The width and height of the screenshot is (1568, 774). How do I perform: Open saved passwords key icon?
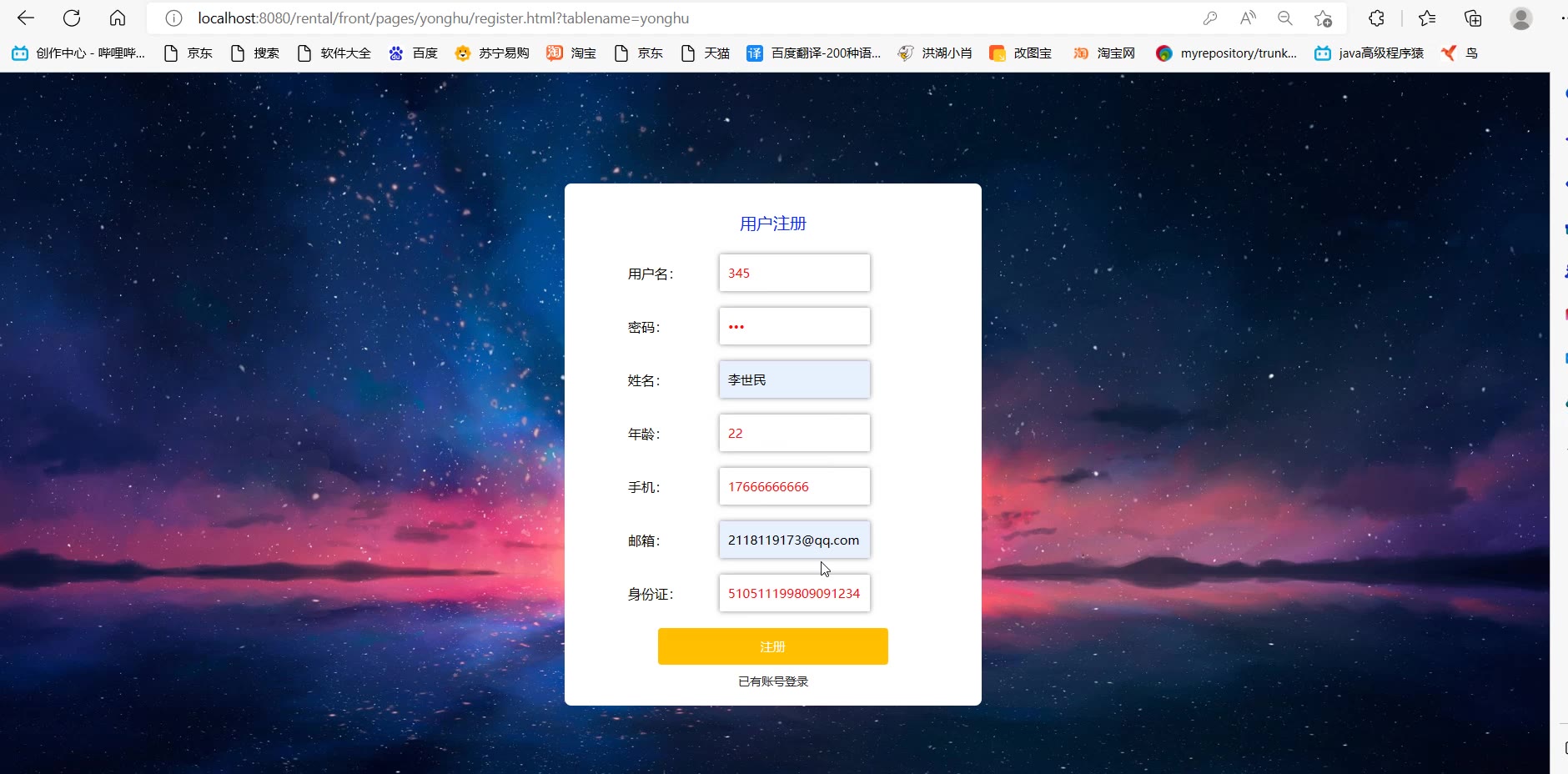(1210, 18)
